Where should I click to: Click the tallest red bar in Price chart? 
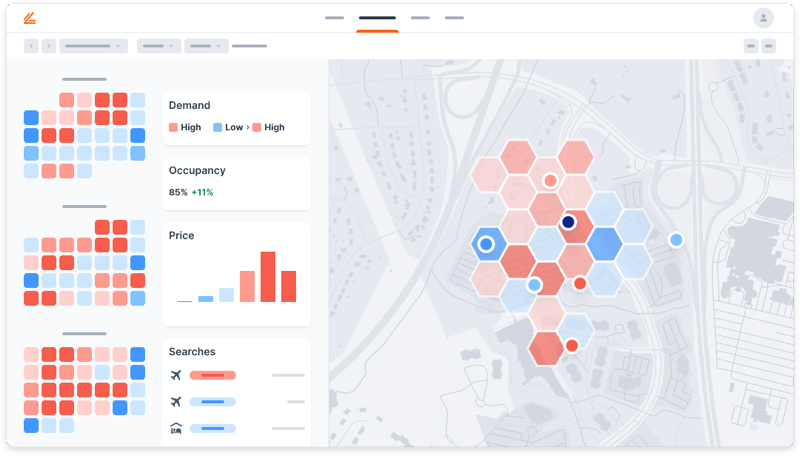[268, 276]
